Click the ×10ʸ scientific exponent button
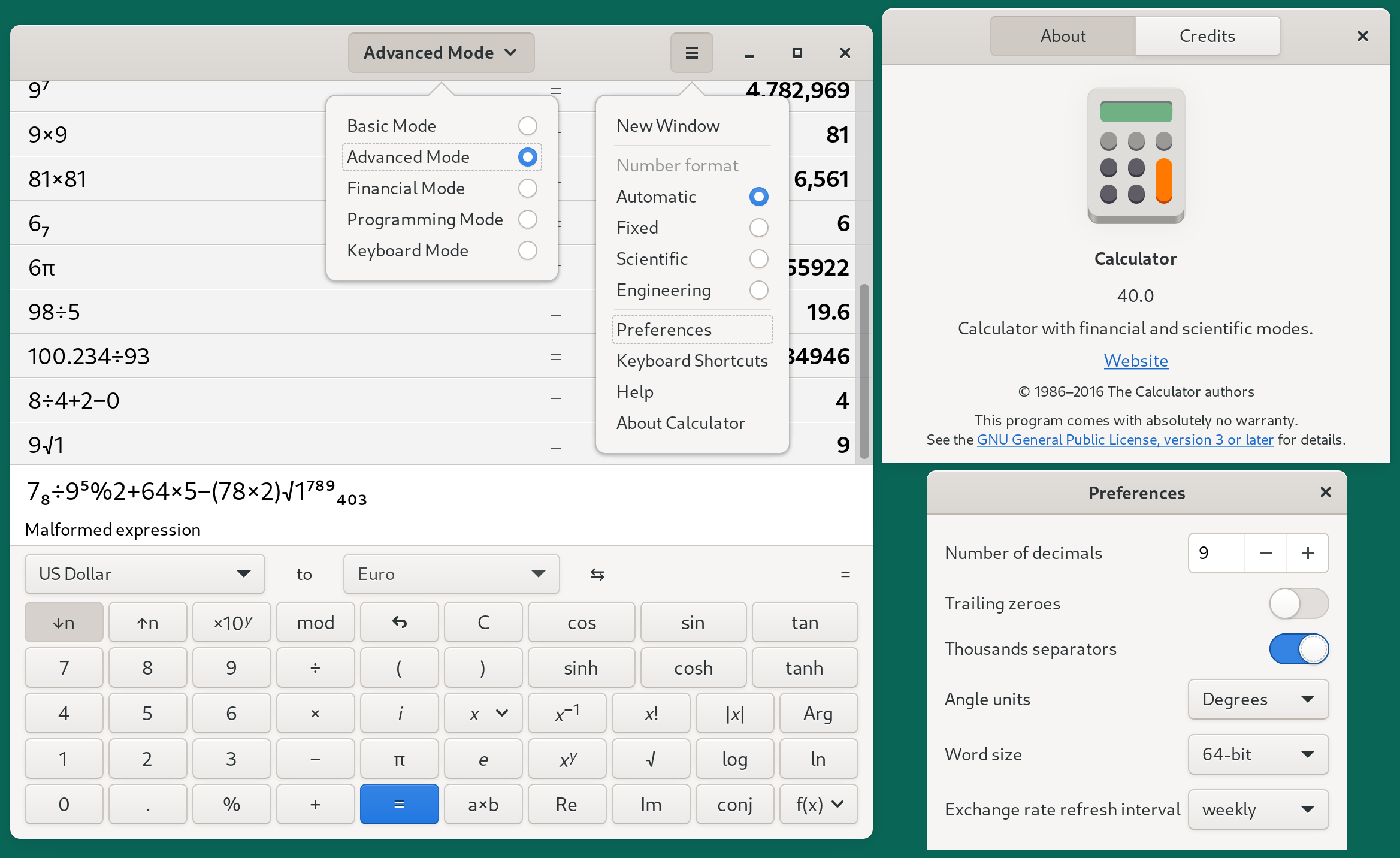Viewport: 1400px width, 858px height. (x=232, y=623)
